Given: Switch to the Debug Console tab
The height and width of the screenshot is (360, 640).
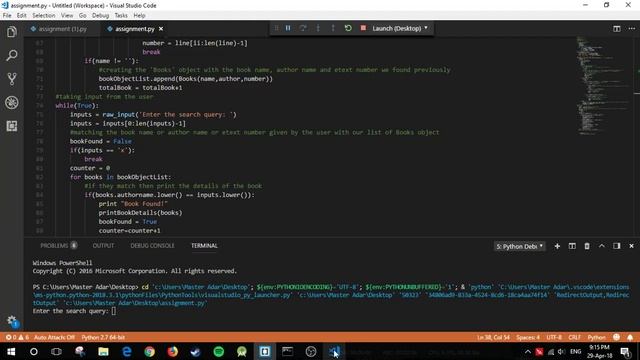Looking at the screenshot, I should point(152,246).
